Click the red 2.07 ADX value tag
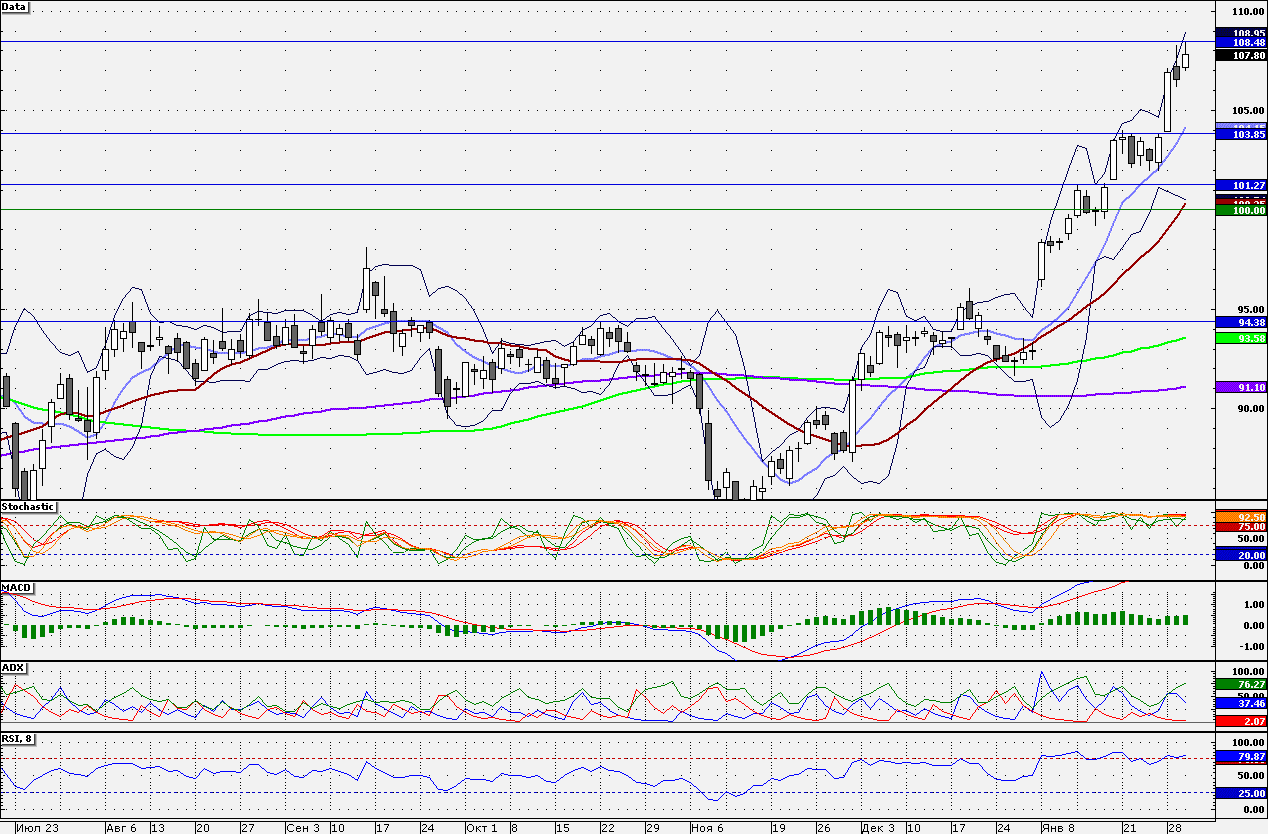 pos(1240,721)
